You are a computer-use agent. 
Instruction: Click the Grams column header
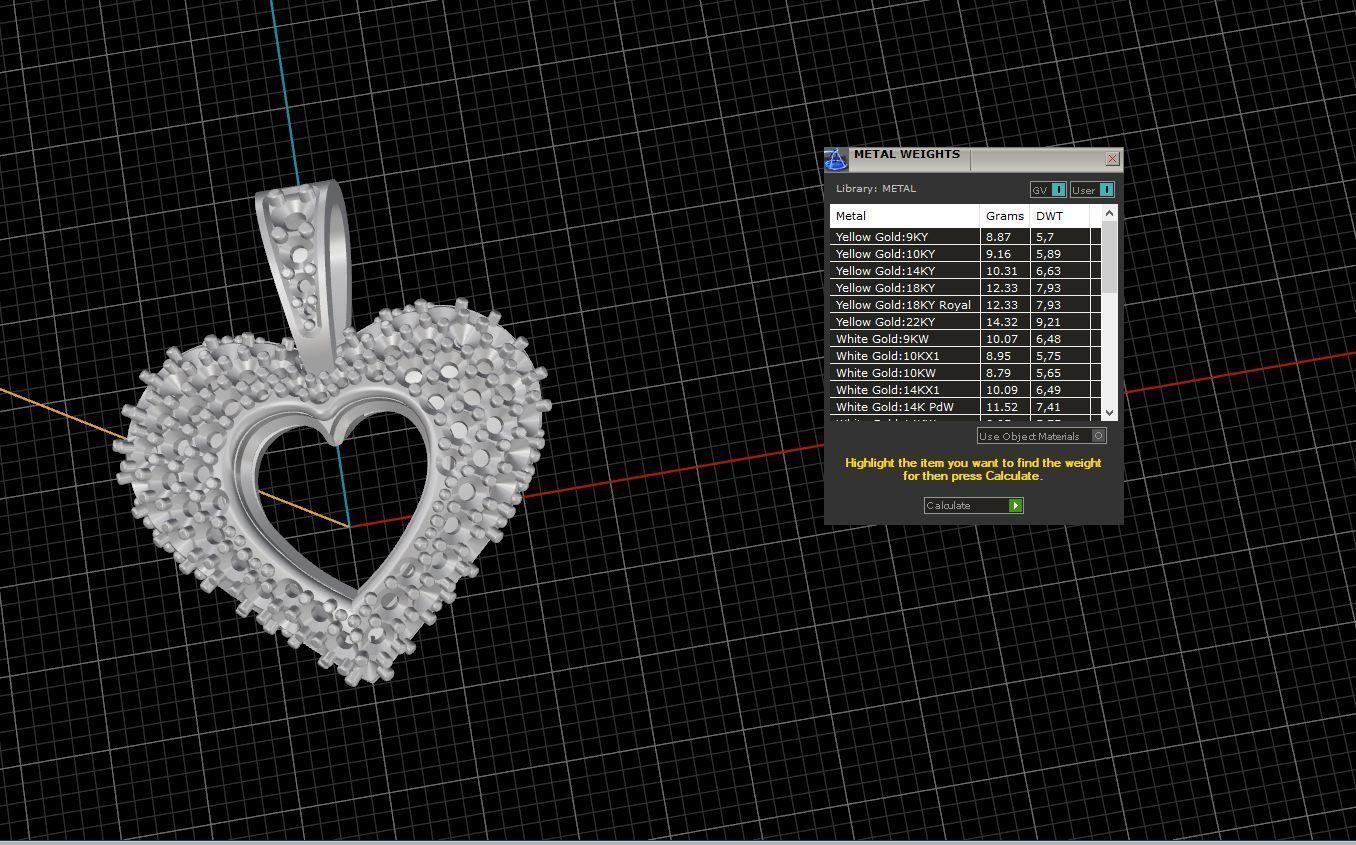point(1004,216)
